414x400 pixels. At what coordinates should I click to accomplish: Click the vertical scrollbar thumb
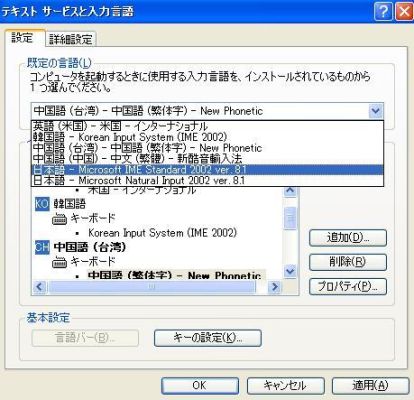coord(290,218)
